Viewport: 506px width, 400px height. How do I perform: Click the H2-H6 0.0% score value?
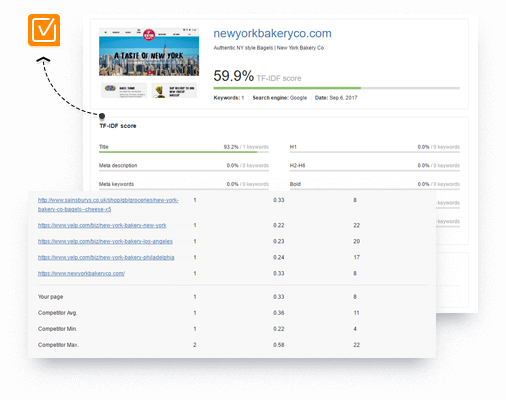(423, 165)
